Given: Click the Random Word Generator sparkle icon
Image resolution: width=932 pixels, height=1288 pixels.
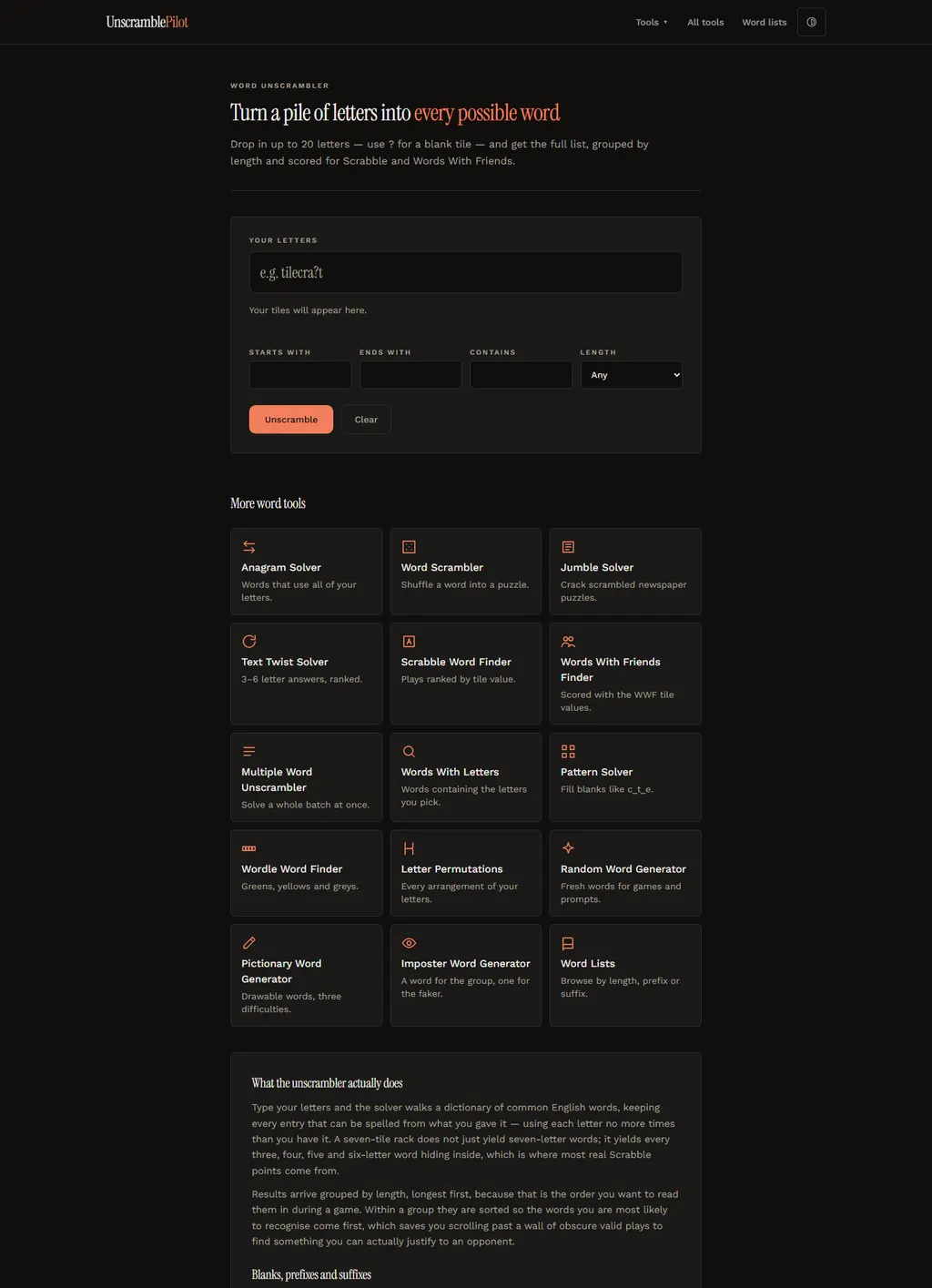Looking at the screenshot, I should (x=568, y=848).
